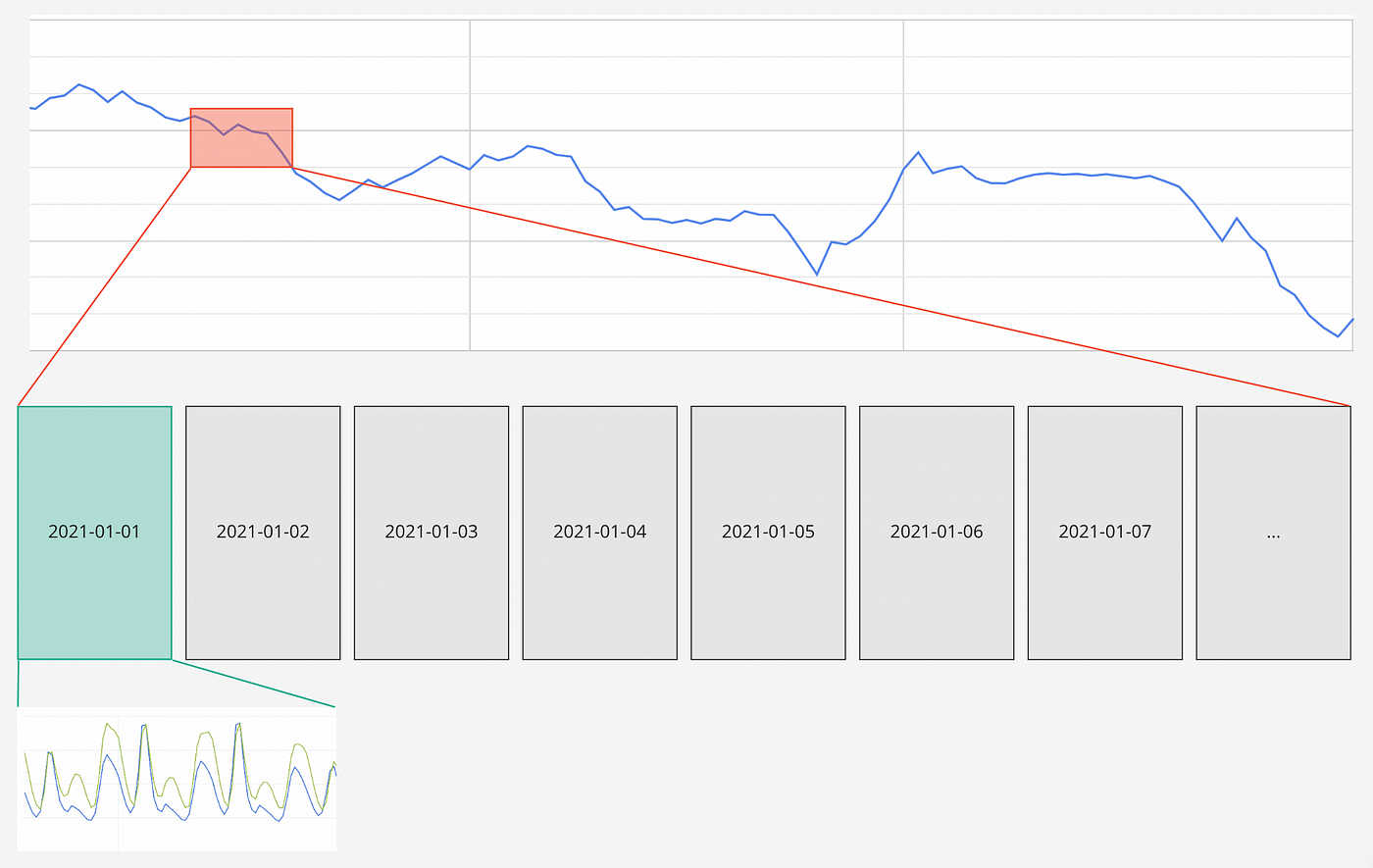The image size is (1373, 868).
Task: Click the ellipsis "..." box
Action: tap(1274, 533)
